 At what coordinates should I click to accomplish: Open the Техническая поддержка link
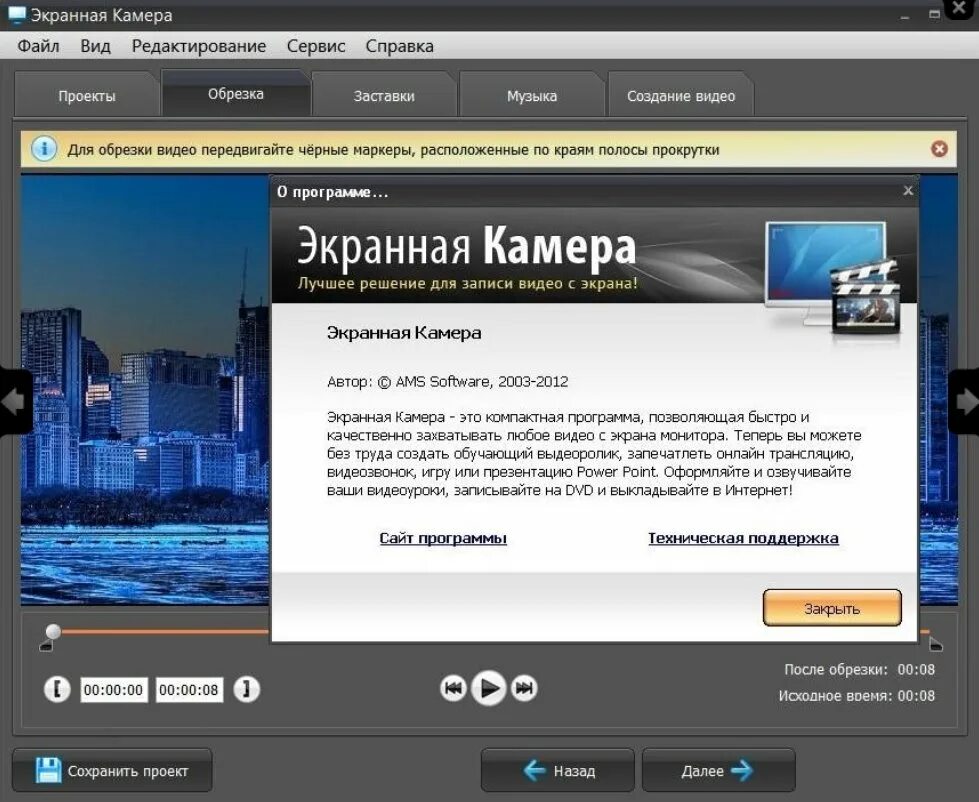click(x=743, y=538)
